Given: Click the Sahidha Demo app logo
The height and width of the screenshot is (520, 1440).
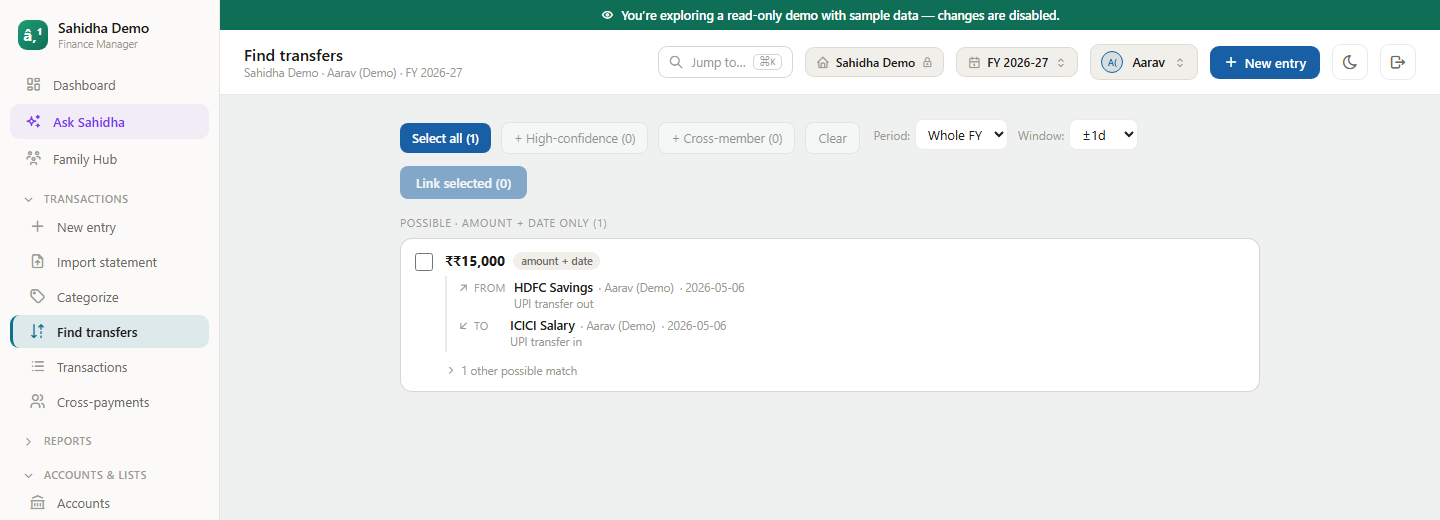Looking at the screenshot, I should pos(33,35).
